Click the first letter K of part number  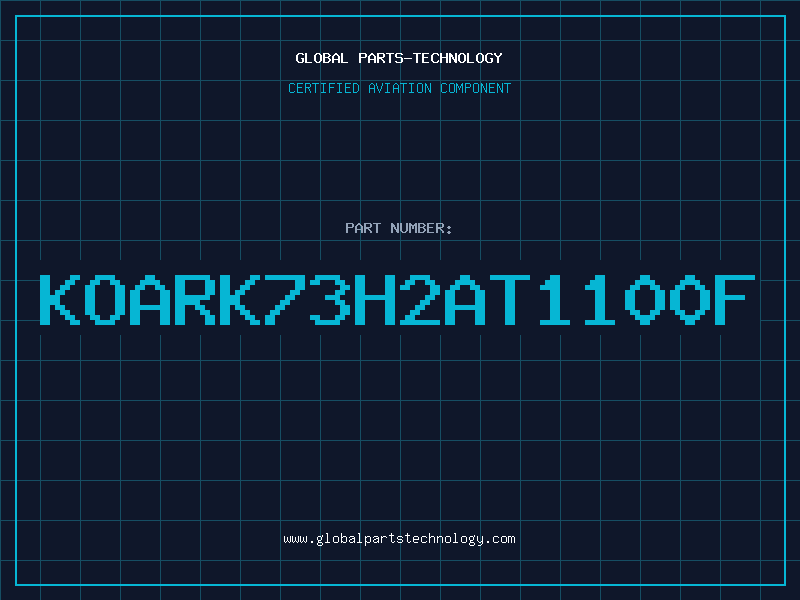(60, 300)
